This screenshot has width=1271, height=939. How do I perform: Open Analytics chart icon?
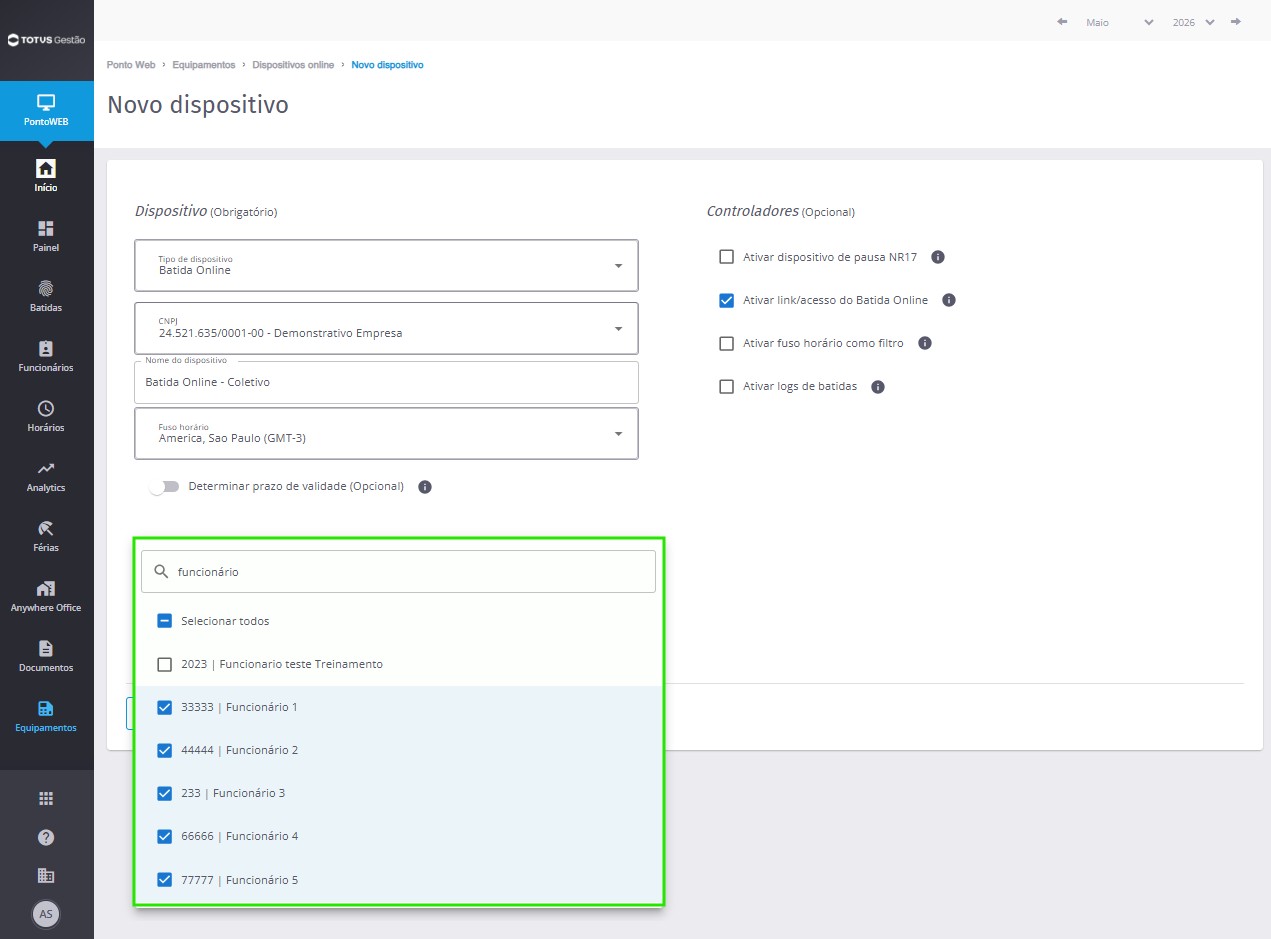coord(46,468)
